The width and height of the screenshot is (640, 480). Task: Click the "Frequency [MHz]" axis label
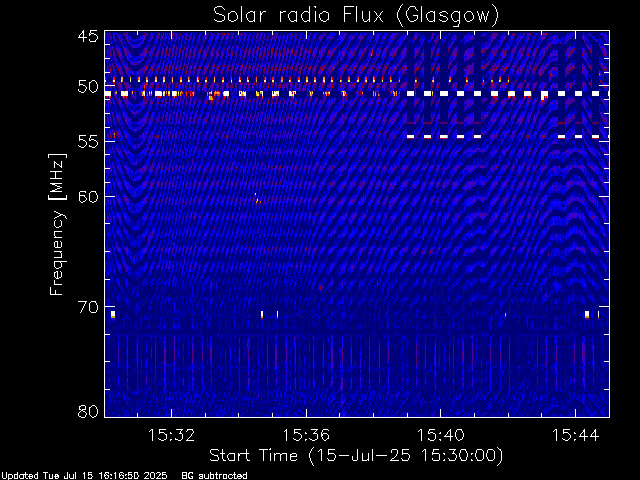click(57, 224)
